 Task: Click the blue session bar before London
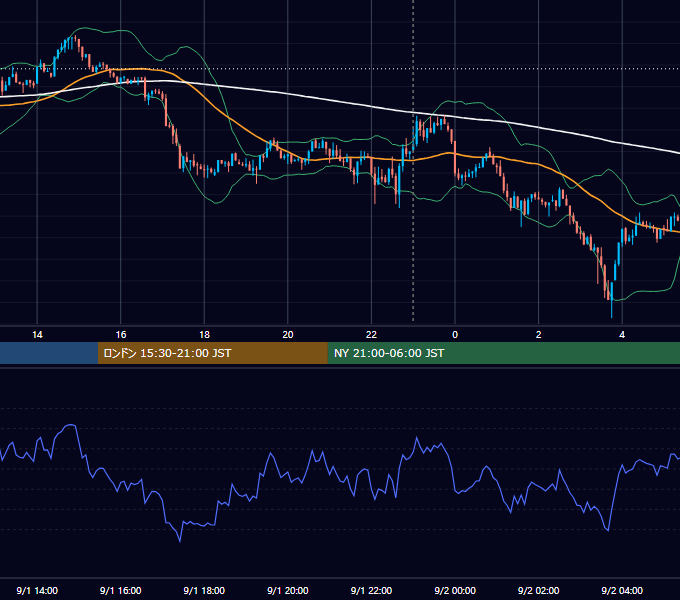pos(49,353)
